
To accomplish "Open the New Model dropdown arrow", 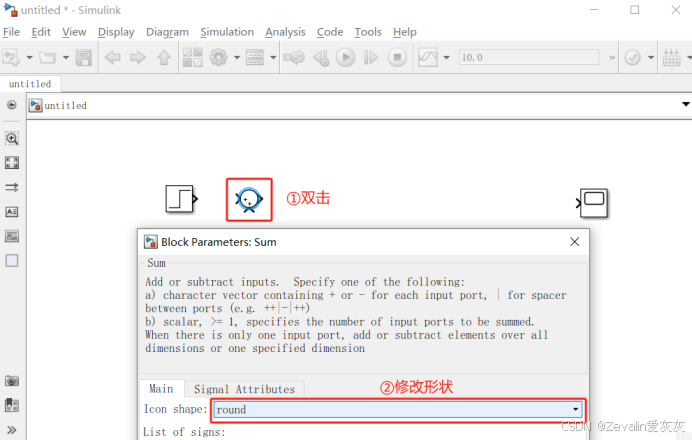I will (30, 58).
